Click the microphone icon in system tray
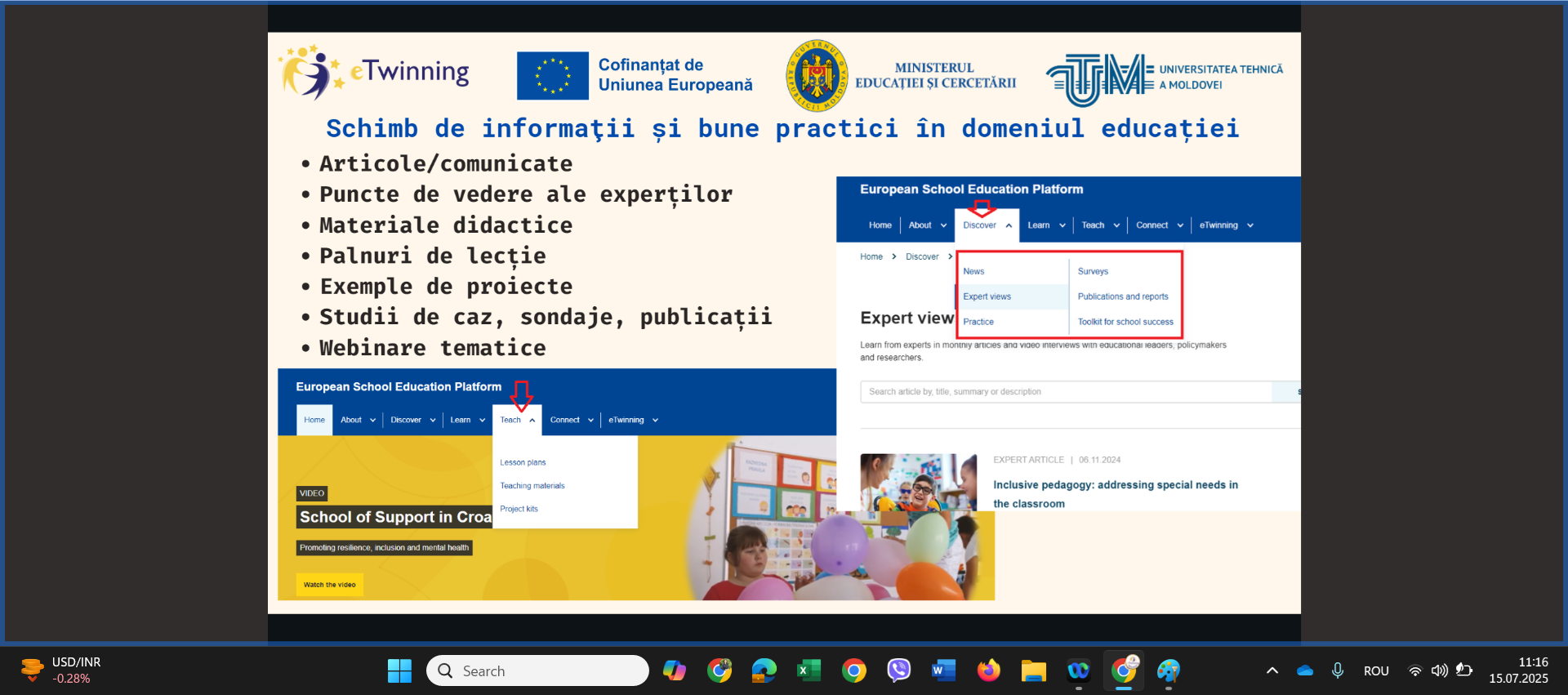The width and height of the screenshot is (1568, 695). click(x=1337, y=670)
